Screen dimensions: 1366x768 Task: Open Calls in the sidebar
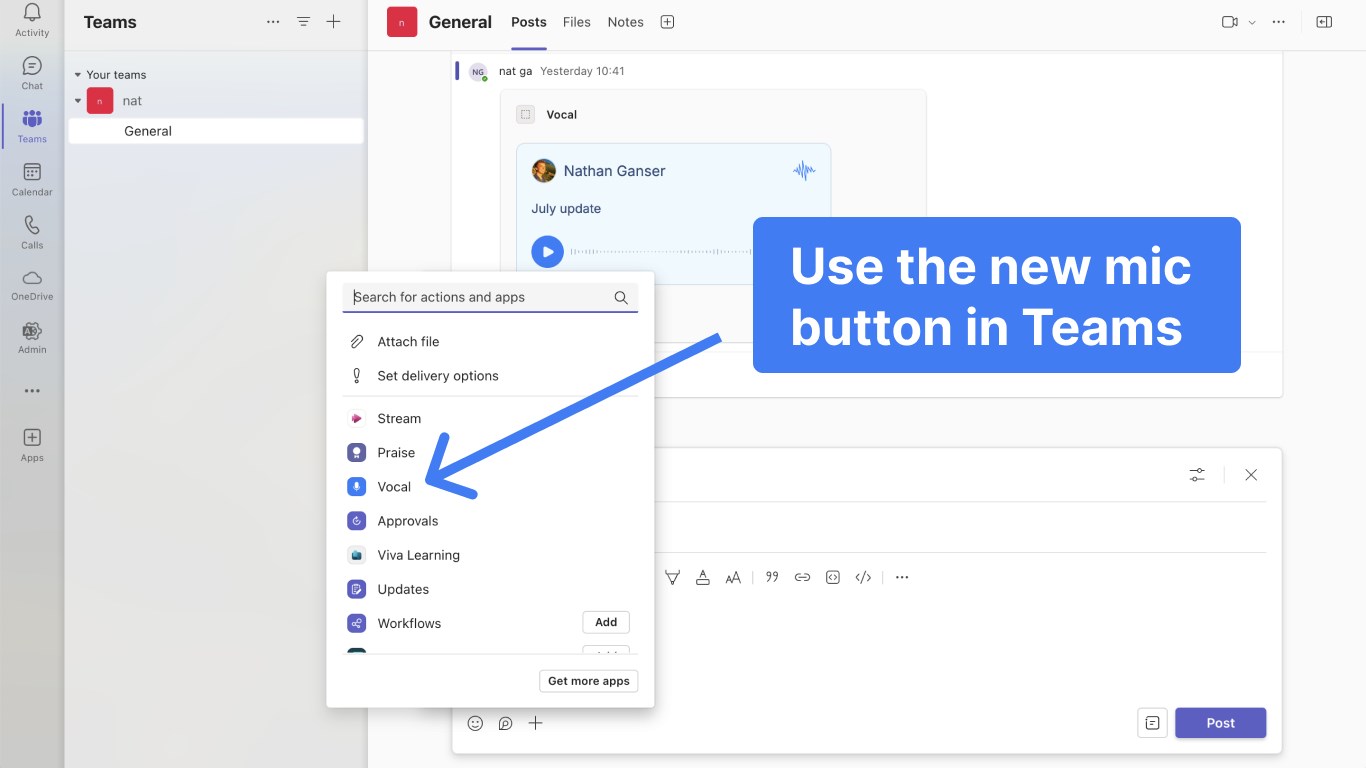click(x=32, y=232)
